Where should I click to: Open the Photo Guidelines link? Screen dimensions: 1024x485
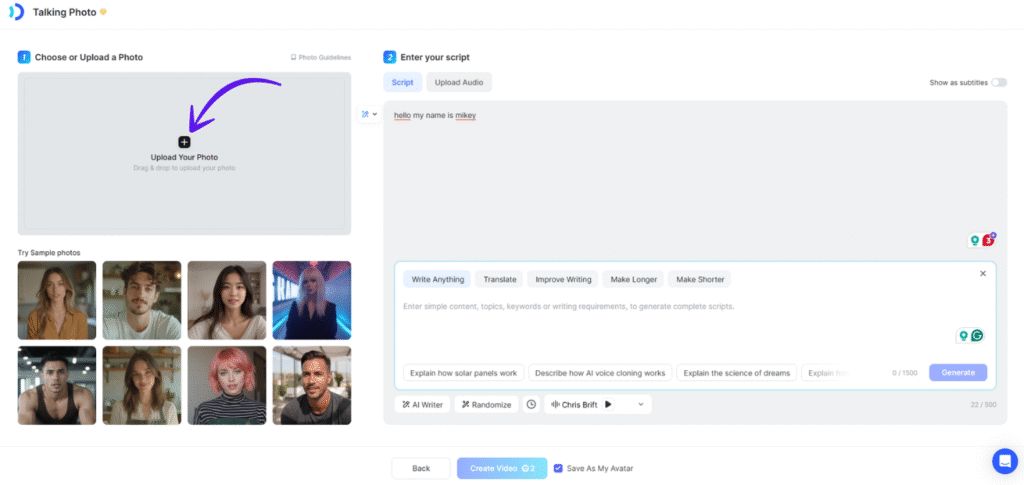click(321, 57)
